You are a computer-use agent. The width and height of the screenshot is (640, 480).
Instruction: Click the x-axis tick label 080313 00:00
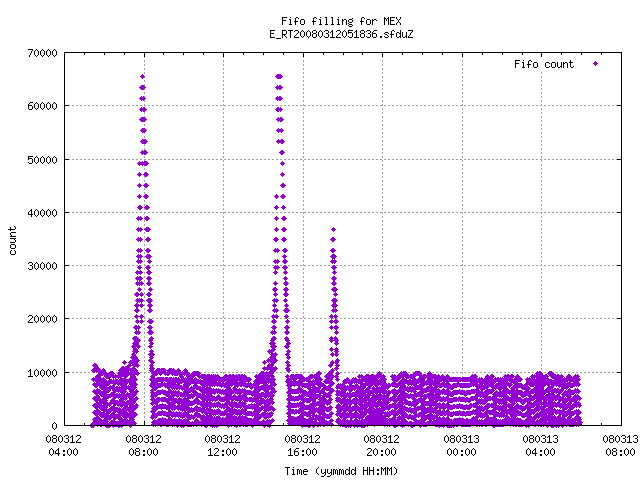(x=462, y=446)
